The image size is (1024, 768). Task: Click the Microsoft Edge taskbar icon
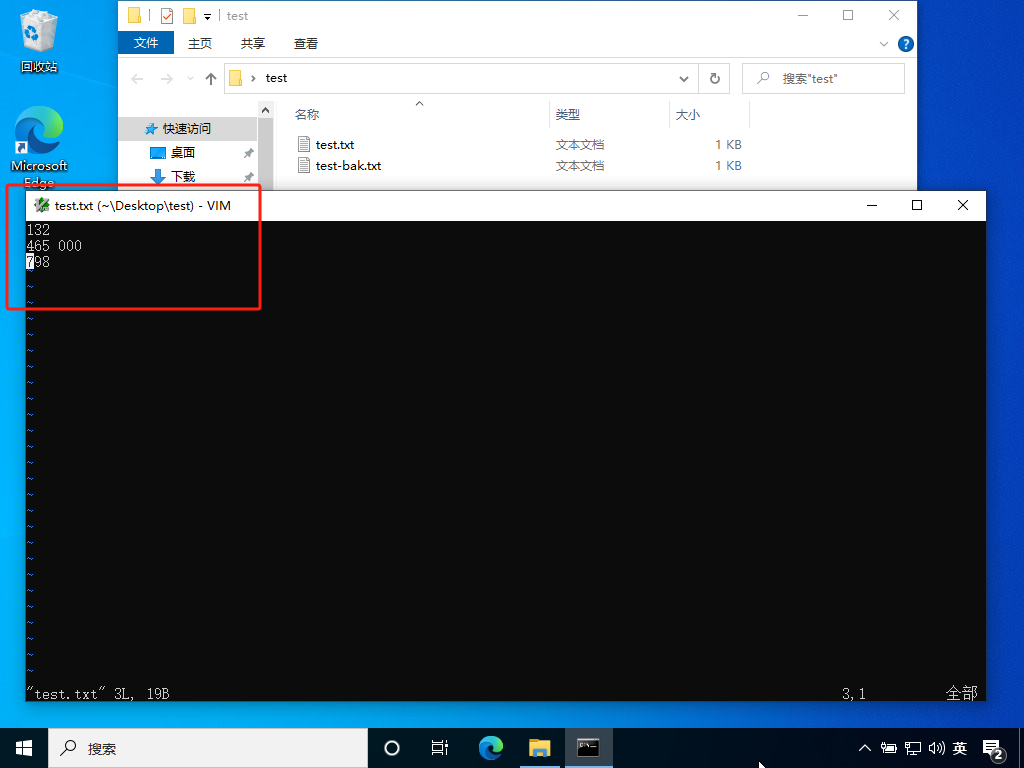click(490, 748)
